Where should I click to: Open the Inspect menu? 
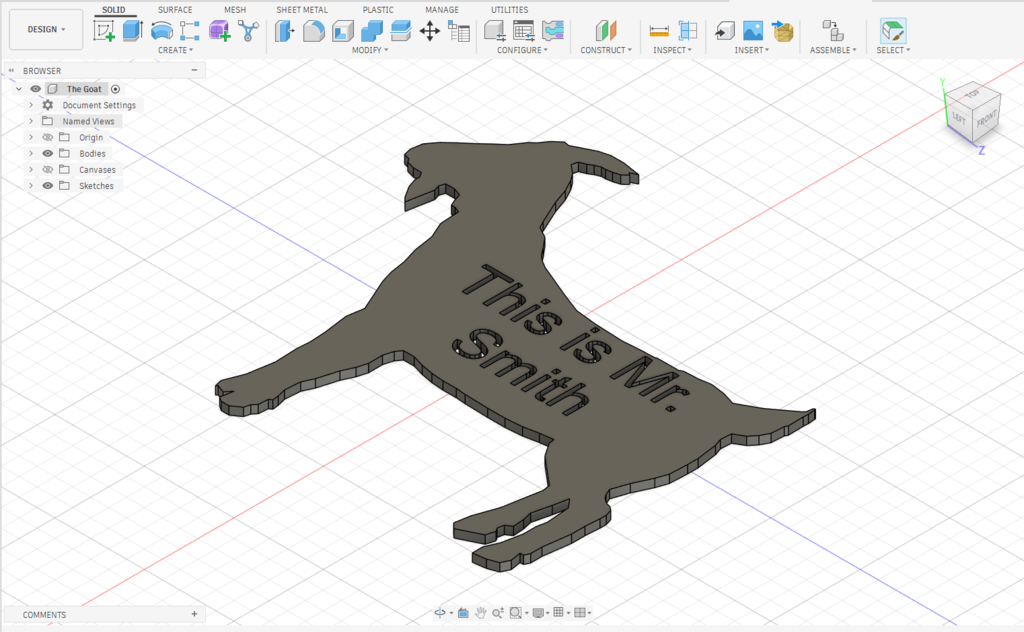pos(672,50)
